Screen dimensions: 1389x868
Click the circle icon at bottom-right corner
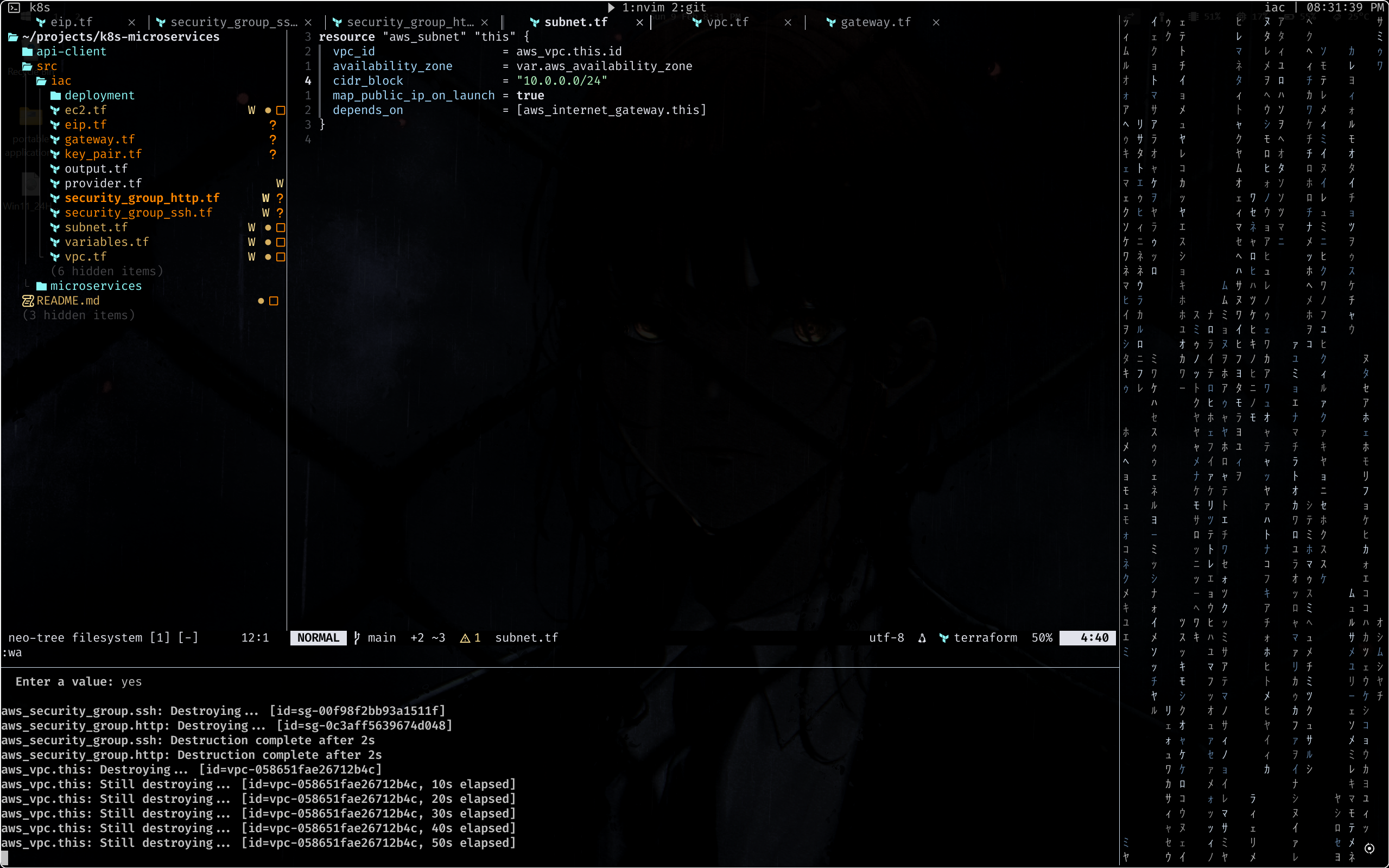1369,848
